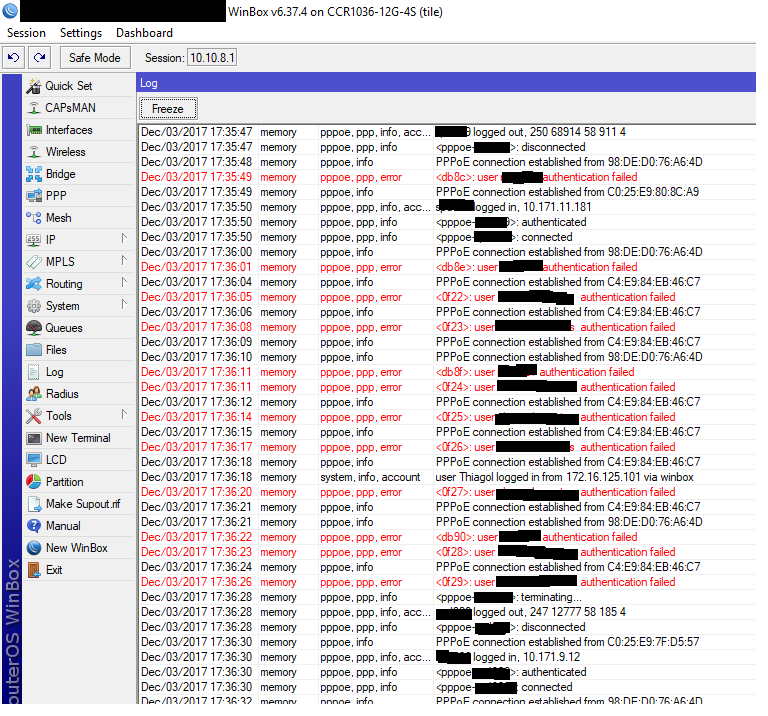Click the System gear icon in sidebar
Image resolution: width=768 pixels, height=716 pixels.
pyautogui.click(x=34, y=306)
